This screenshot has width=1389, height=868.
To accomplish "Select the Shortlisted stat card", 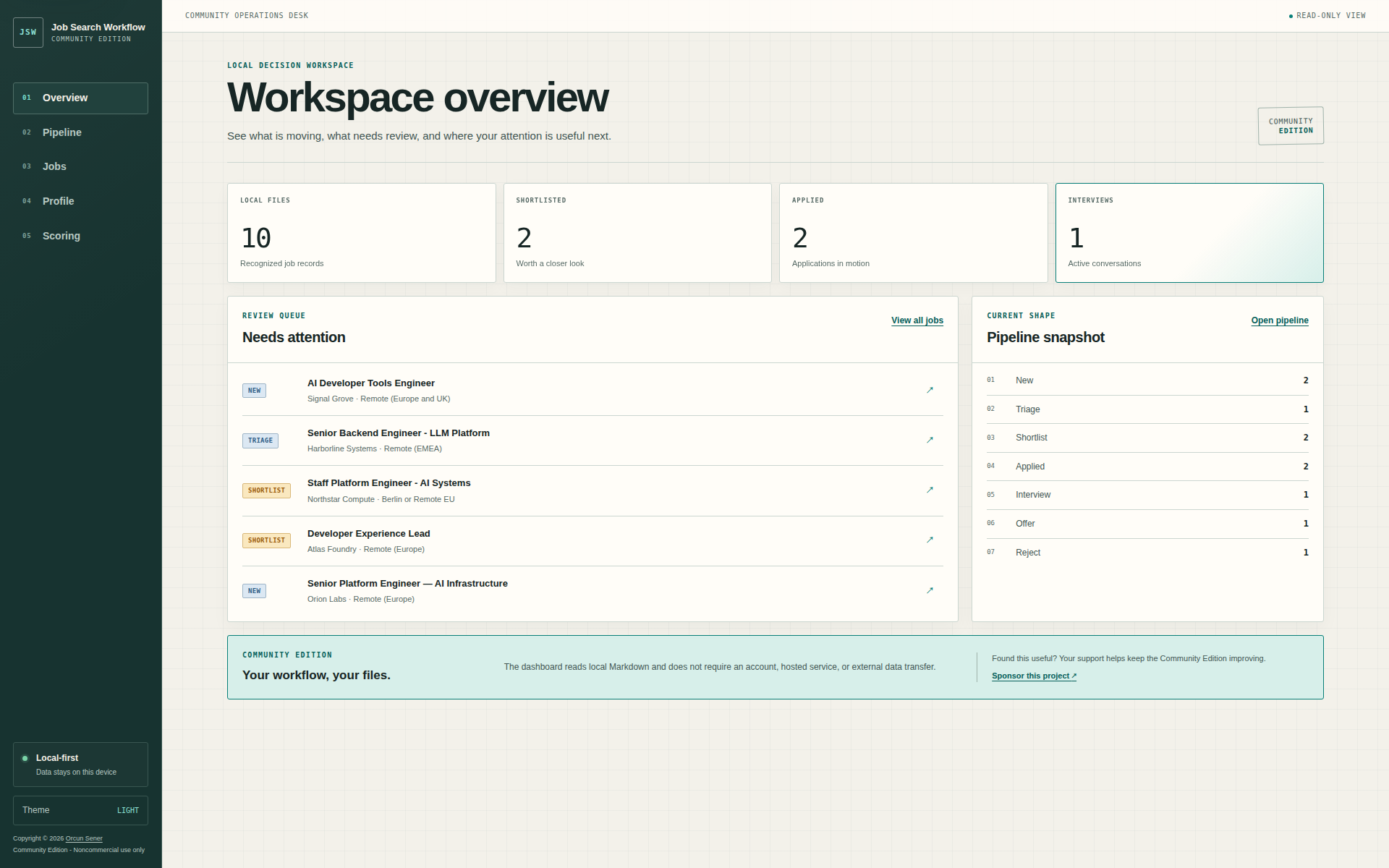I will pyautogui.click(x=637, y=233).
